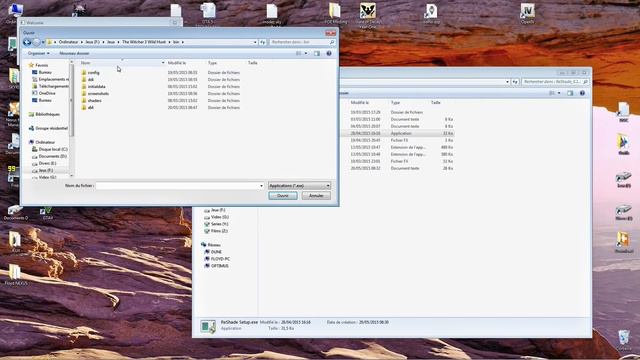Click Réseau in the Explorer sidebar
Image resolution: width=640 pixels, height=360 pixels.
point(211,245)
